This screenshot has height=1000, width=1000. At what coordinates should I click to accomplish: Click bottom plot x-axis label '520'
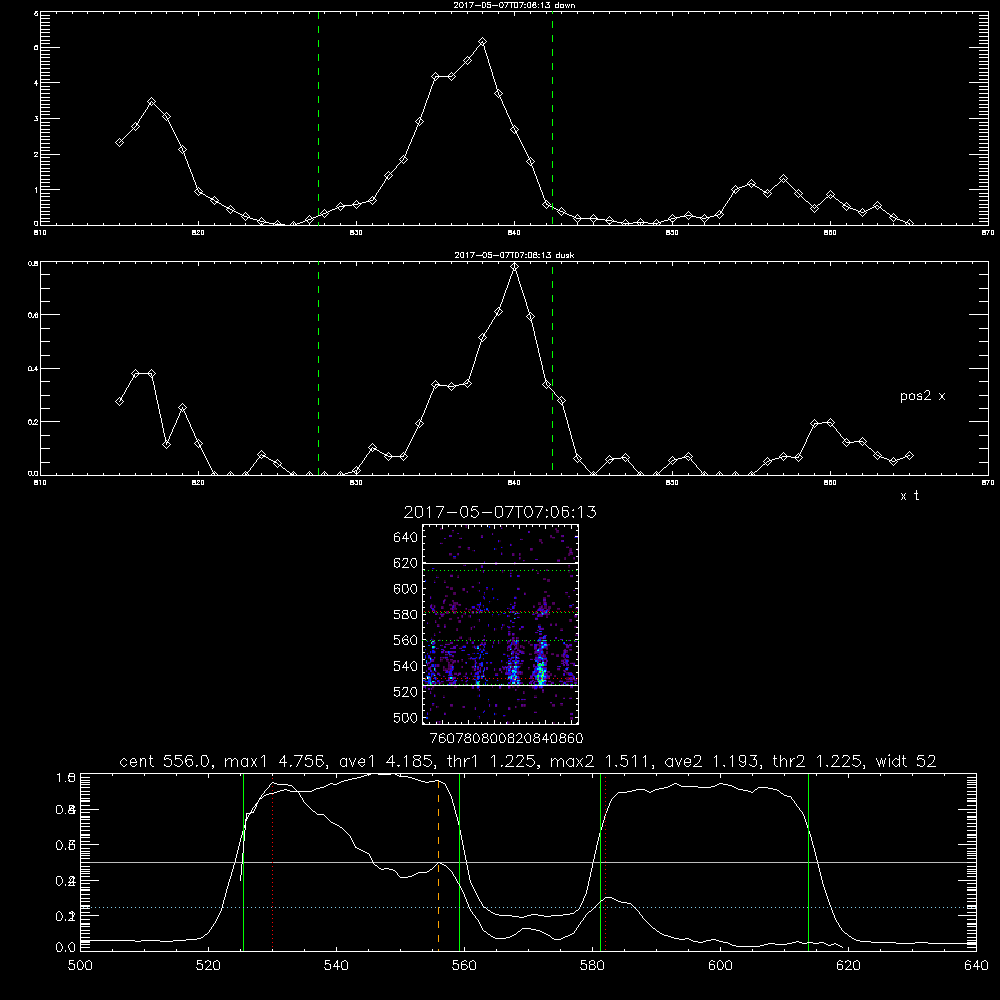[x=208, y=966]
